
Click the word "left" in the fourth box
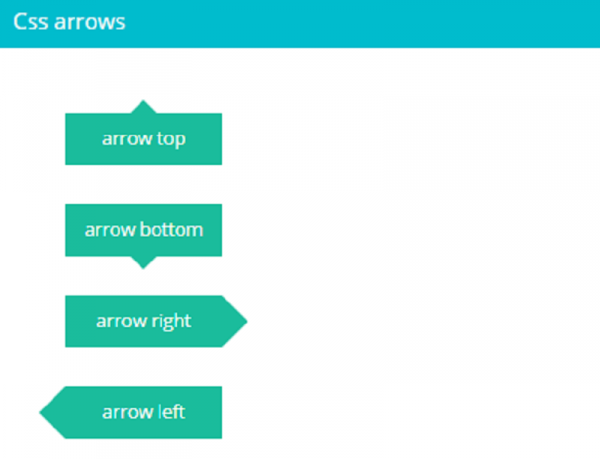point(171,412)
